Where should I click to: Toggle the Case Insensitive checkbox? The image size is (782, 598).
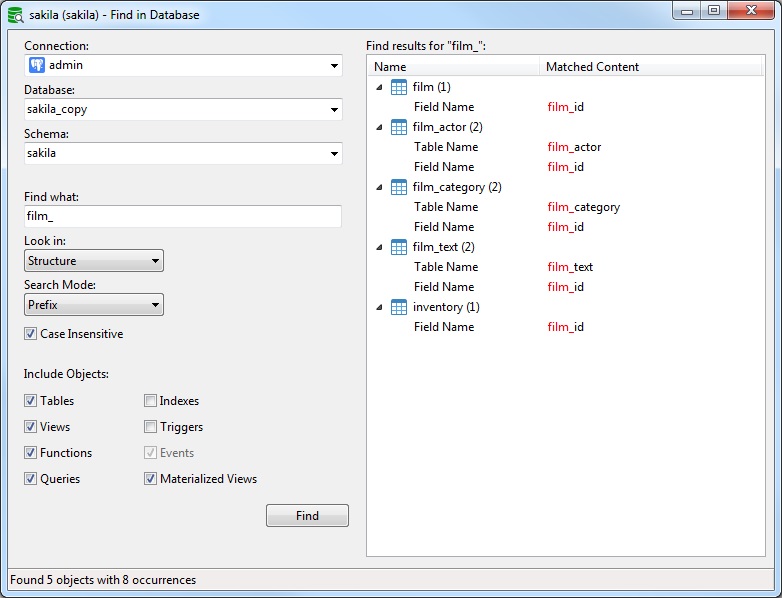[x=31, y=334]
